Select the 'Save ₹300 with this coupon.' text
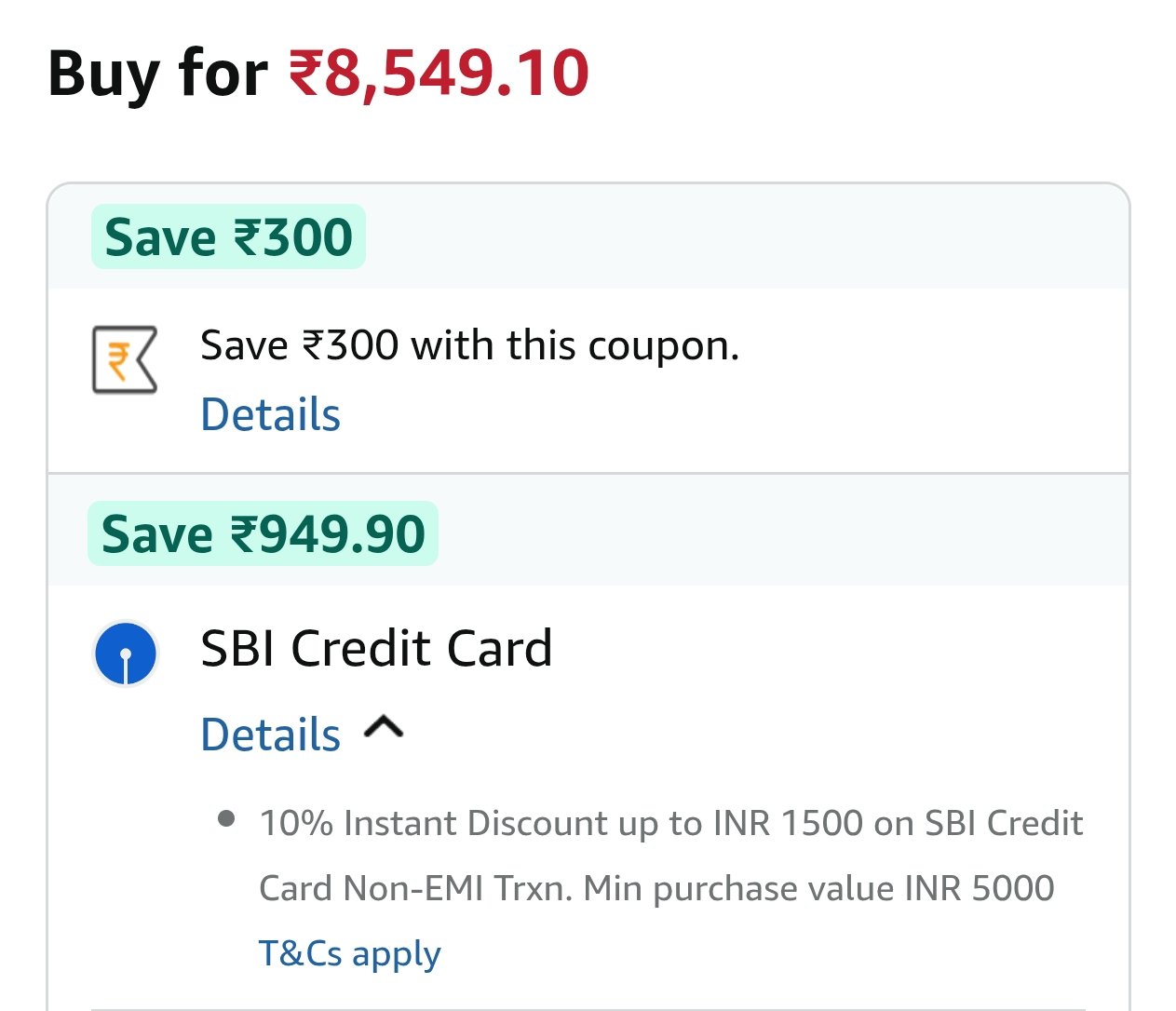 pos(469,345)
